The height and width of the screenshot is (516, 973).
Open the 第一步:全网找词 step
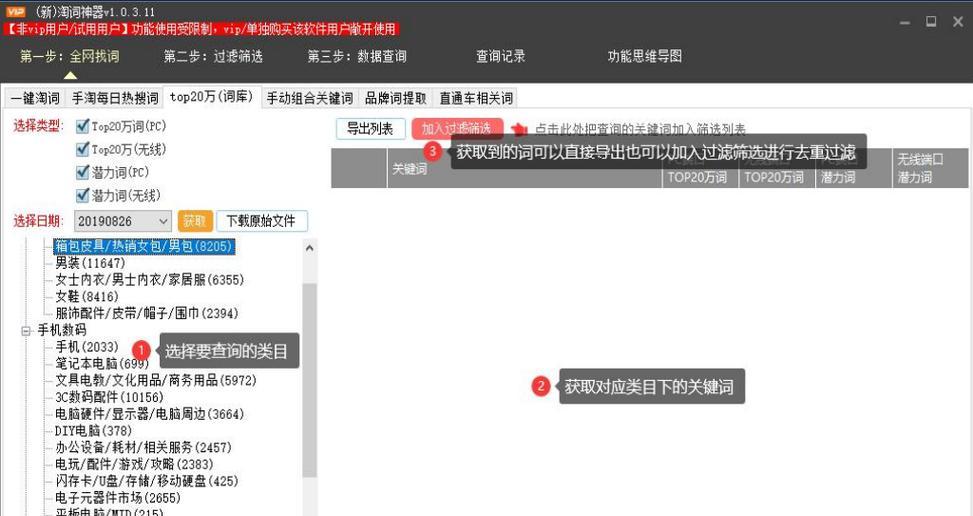[70, 56]
